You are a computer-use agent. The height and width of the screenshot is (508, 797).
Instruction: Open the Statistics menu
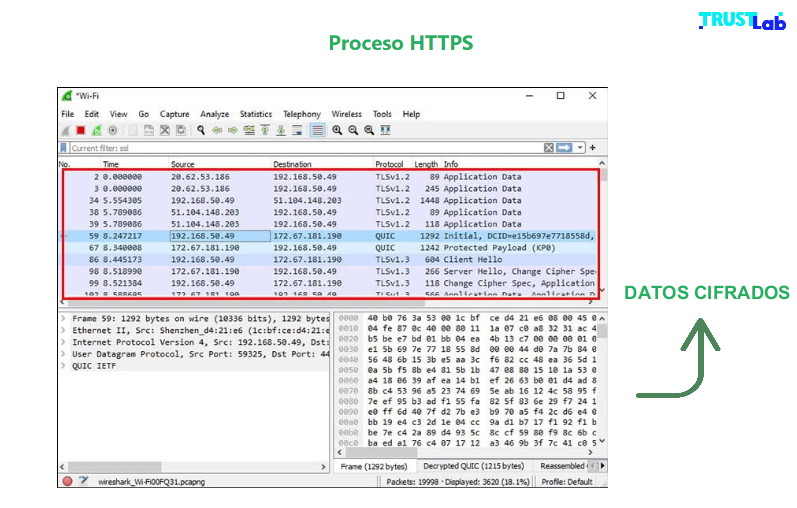255,114
